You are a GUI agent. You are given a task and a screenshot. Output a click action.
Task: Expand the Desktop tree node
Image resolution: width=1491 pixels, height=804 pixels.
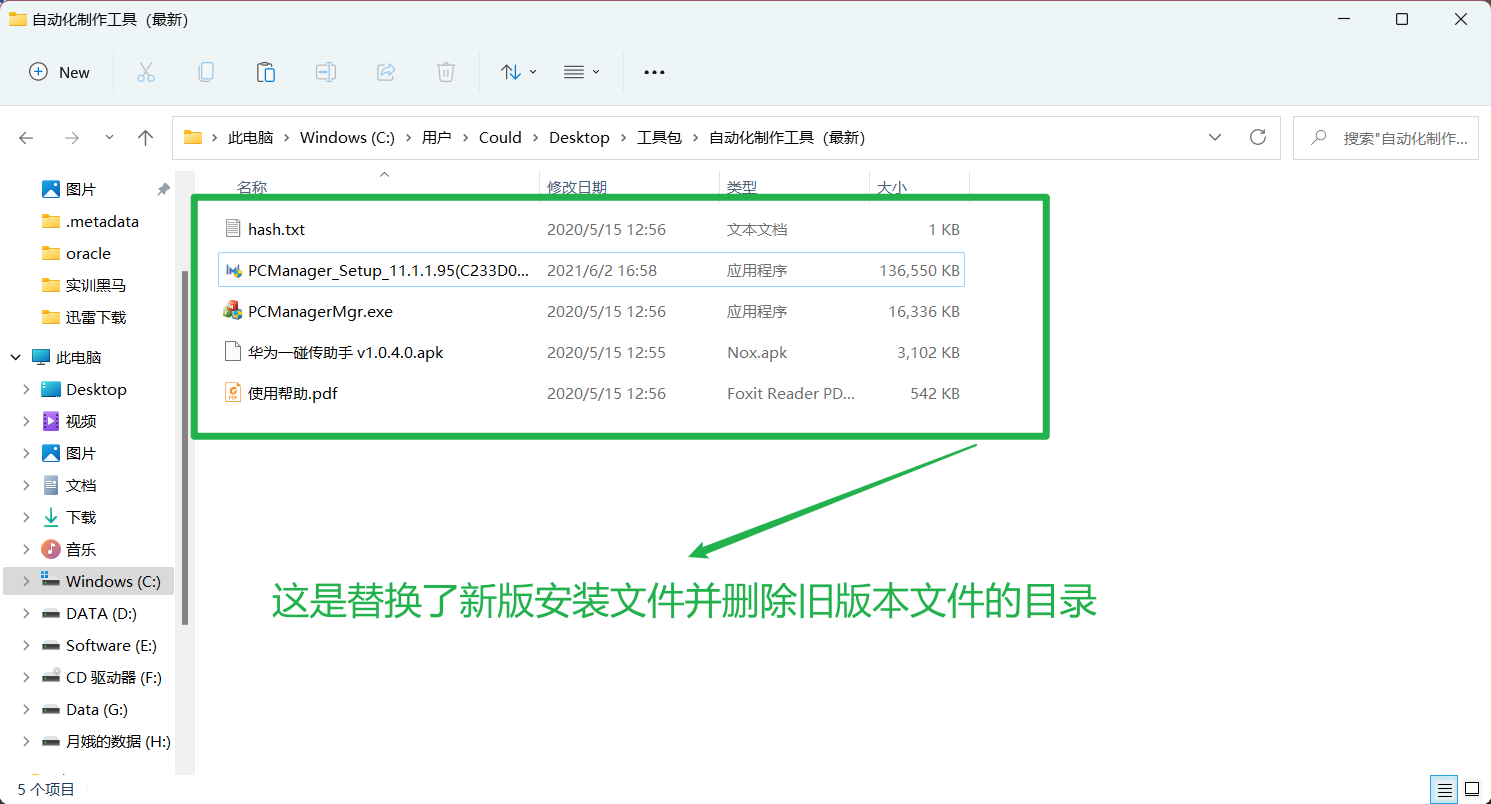coord(27,389)
